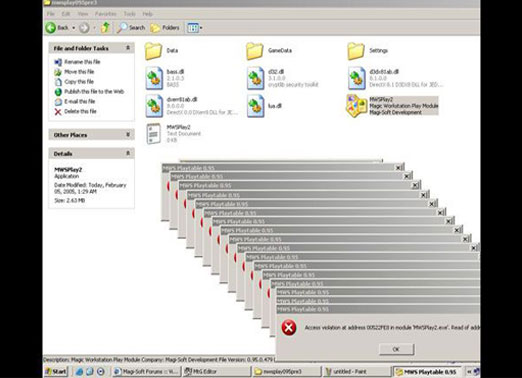Open the Tools menu
This screenshot has height=378, width=522.
click(129, 14)
